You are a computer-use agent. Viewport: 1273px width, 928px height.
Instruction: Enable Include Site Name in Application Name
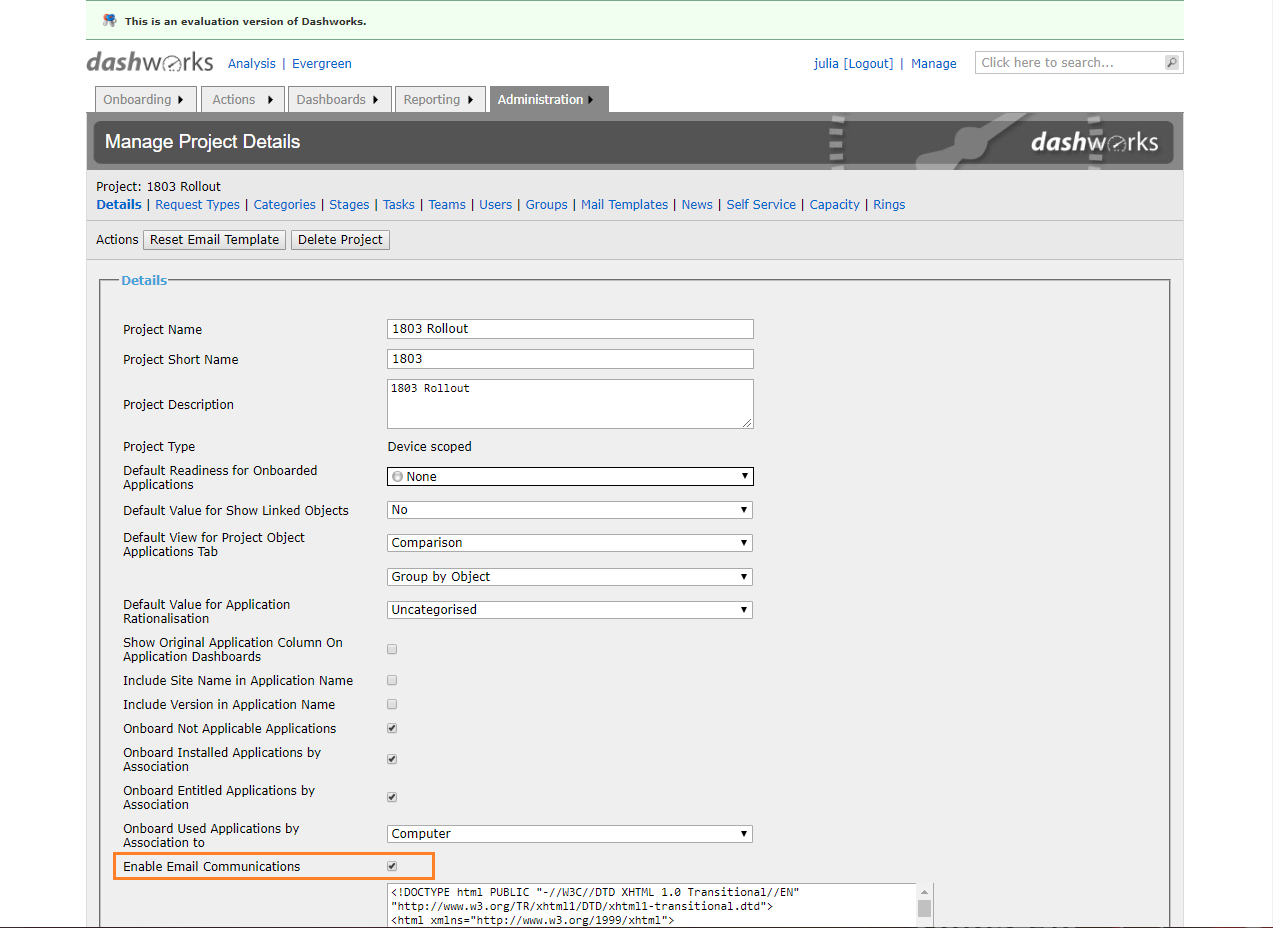[x=392, y=680]
